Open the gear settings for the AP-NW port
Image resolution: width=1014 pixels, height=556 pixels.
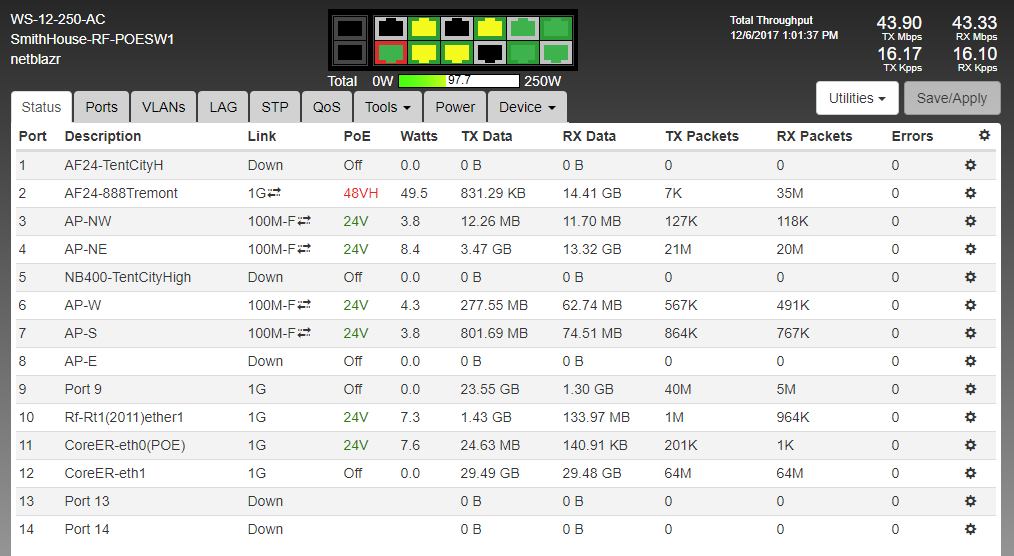[x=969, y=221]
